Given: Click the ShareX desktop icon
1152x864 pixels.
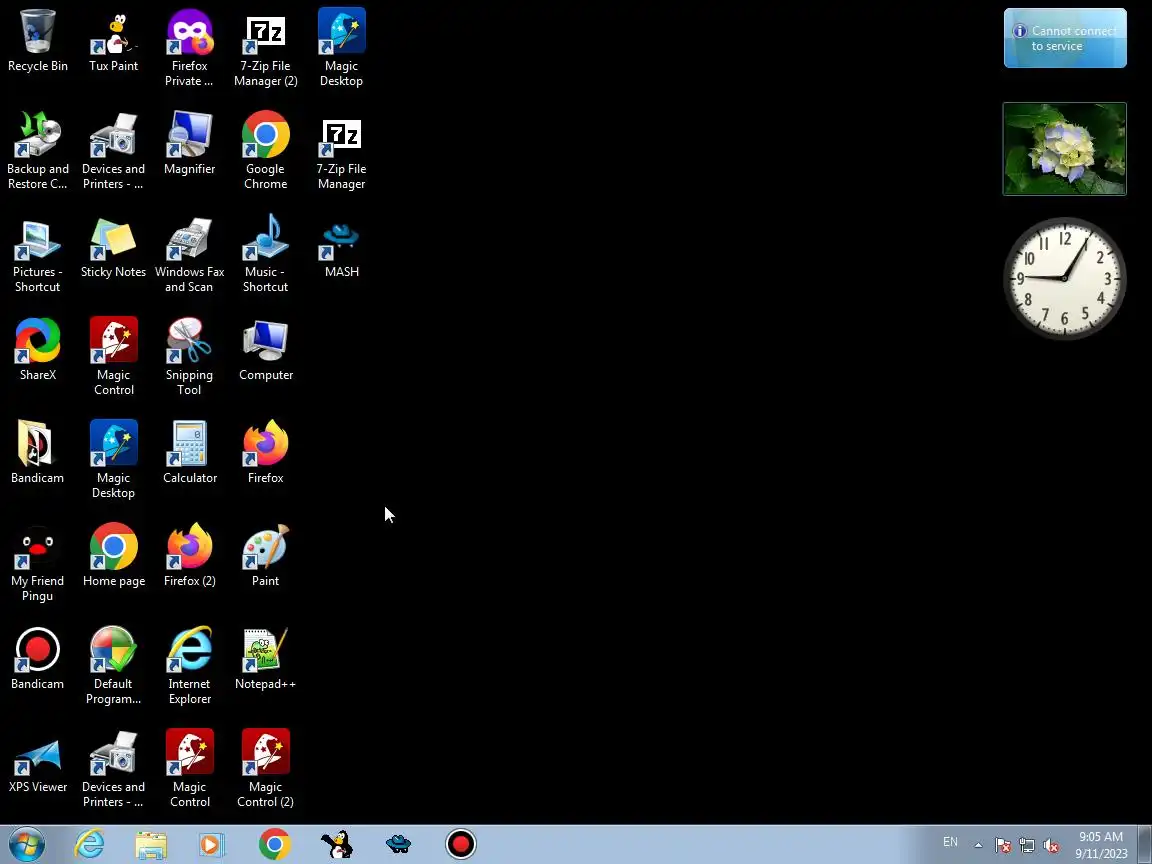Looking at the screenshot, I should point(37,349).
